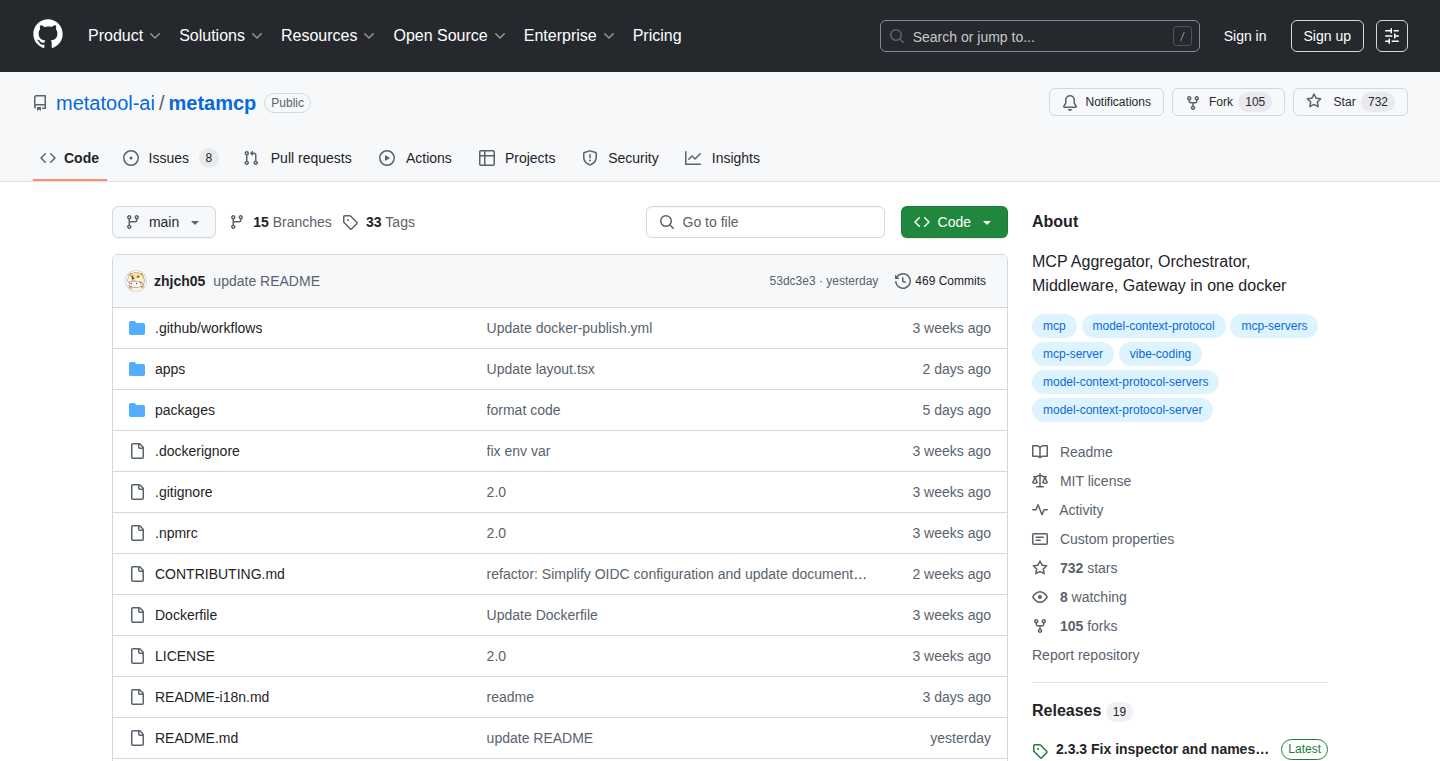Expand the Solutions menu
Screen dimensions: 1440x761
click(x=221, y=36)
